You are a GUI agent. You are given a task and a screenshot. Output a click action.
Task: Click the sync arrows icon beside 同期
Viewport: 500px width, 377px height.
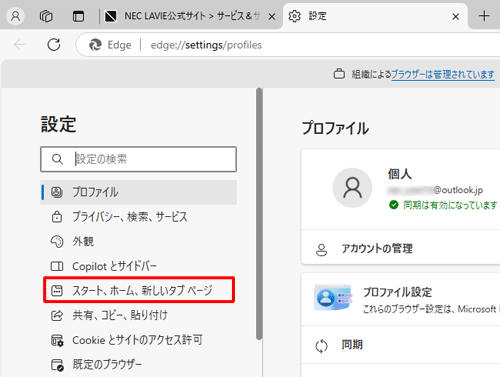click(x=321, y=346)
